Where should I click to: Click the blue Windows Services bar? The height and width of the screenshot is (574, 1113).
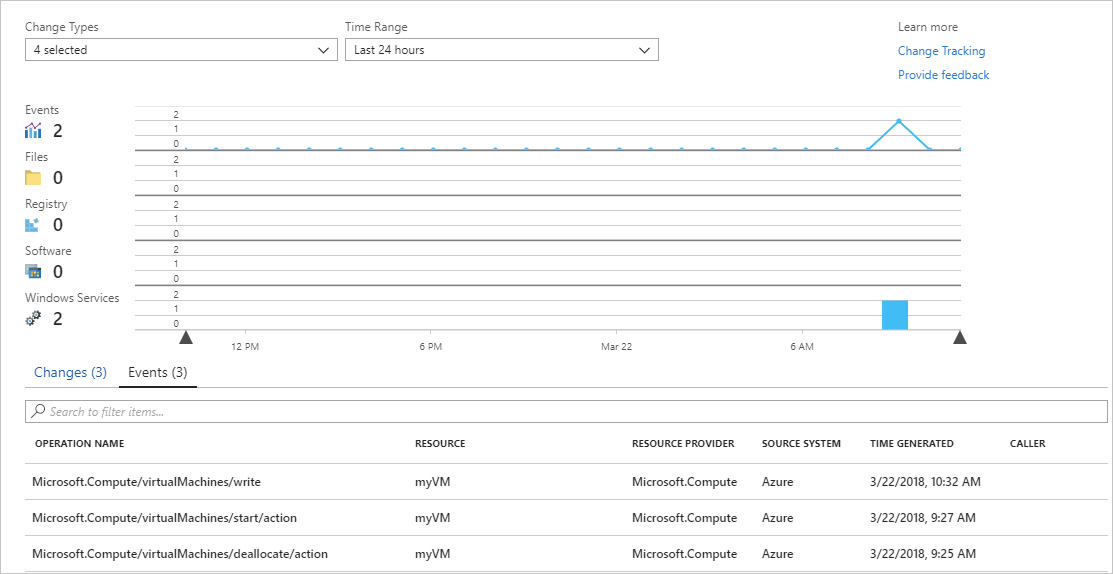point(895,315)
